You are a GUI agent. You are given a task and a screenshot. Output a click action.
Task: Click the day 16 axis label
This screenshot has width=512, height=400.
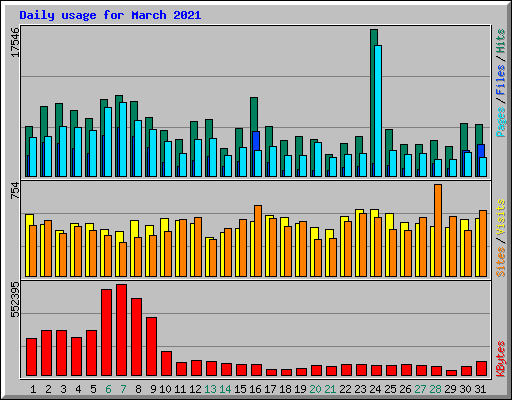tap(255, 389)
